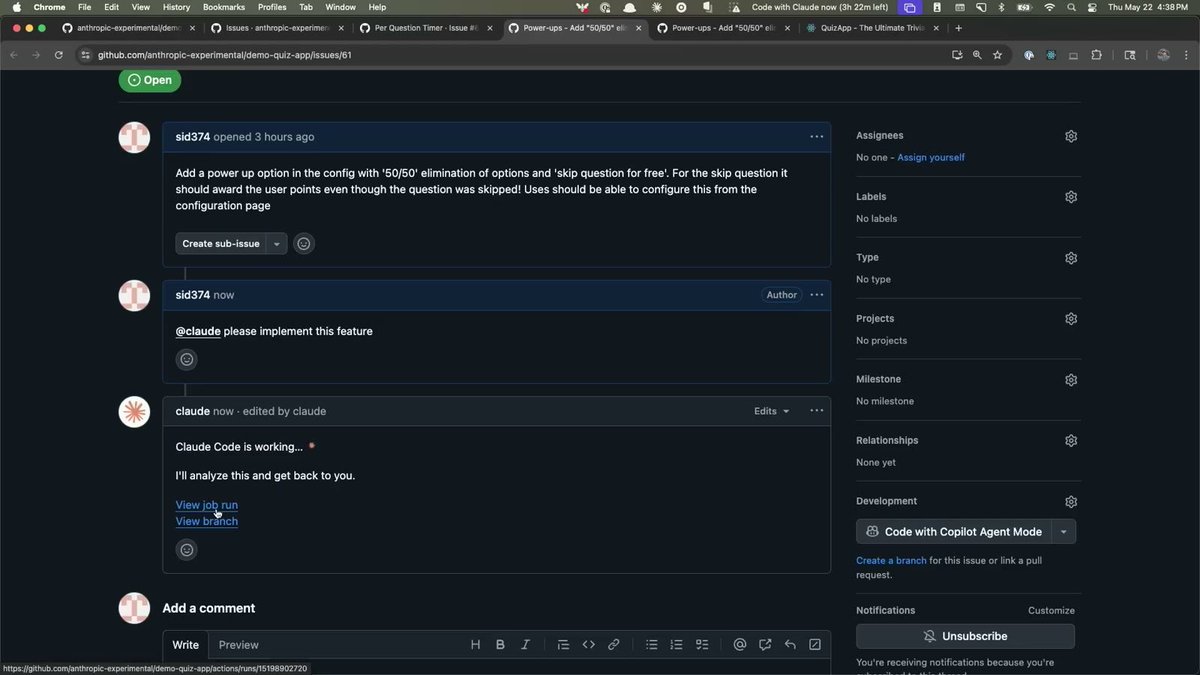Mention a user with the @ icon

coord(740,645)
